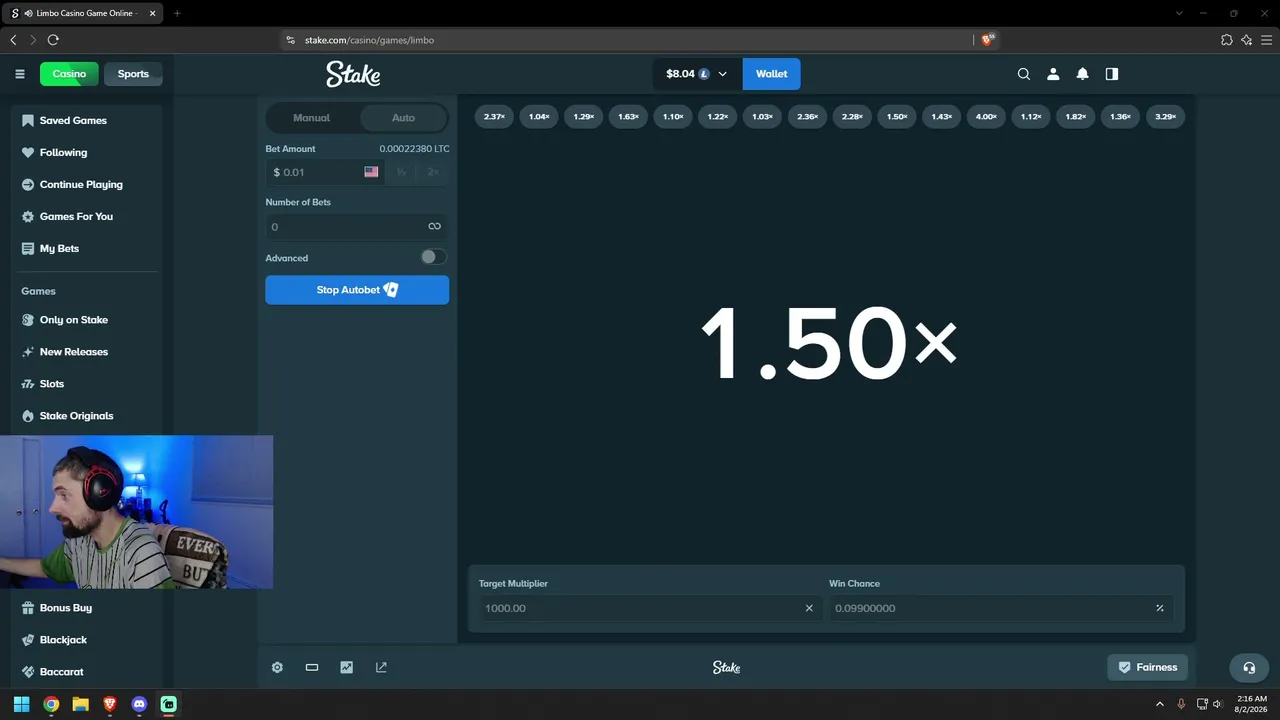Open the Wallet

coord(771,74)
